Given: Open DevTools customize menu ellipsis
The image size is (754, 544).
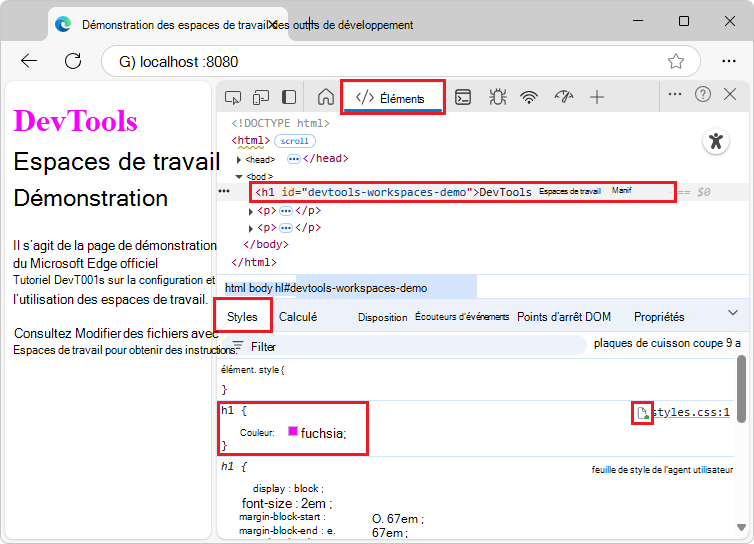Looking at the screenshot, I should point(675,94).
